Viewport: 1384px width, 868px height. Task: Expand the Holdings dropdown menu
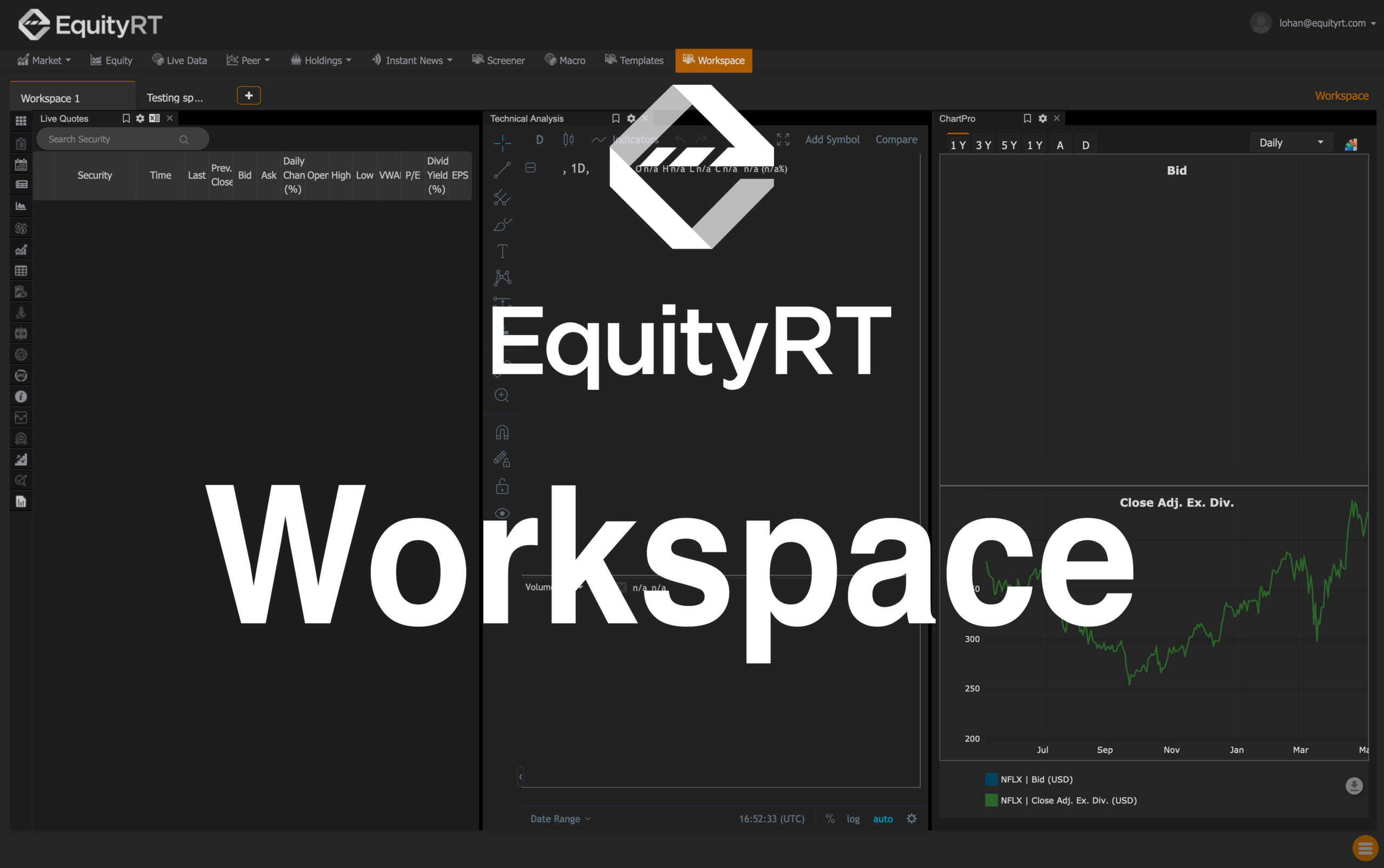pos(321,61)
